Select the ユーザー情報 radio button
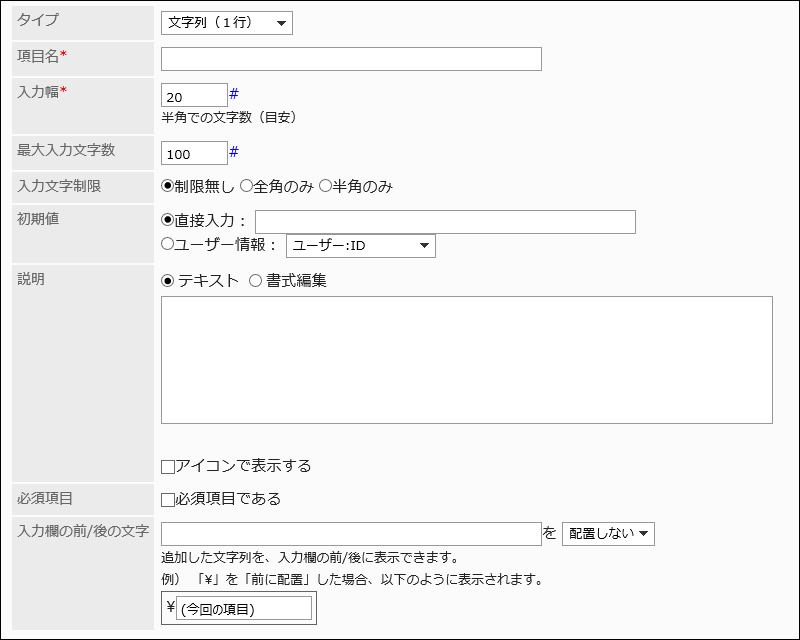The image size is (800, 640). tap(167, 244)
